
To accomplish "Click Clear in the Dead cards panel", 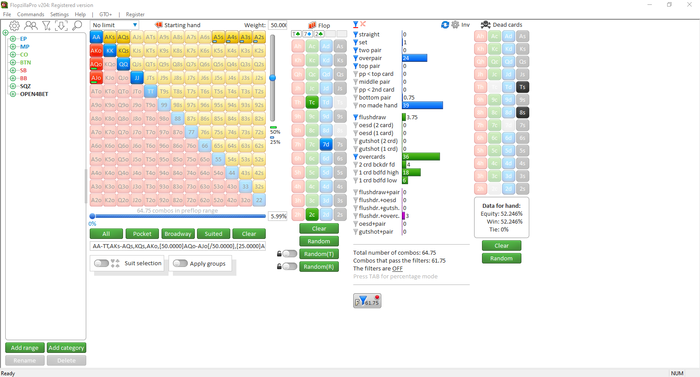I will coord(501,245).
